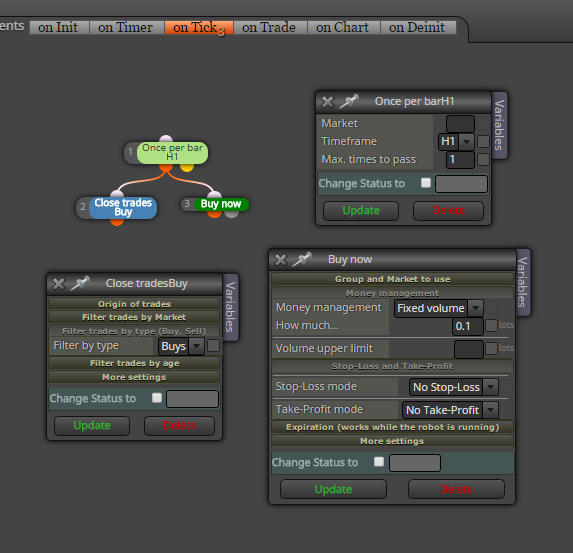Click Update in Once per barH1 panel

click(361, 211)
